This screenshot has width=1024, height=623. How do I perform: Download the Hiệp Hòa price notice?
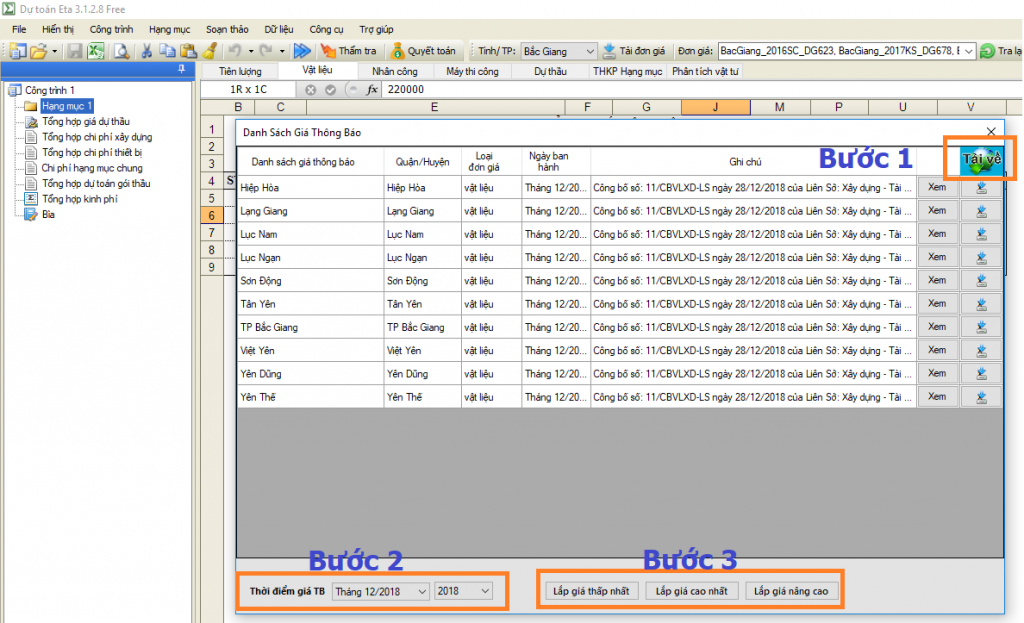point(981,187)
